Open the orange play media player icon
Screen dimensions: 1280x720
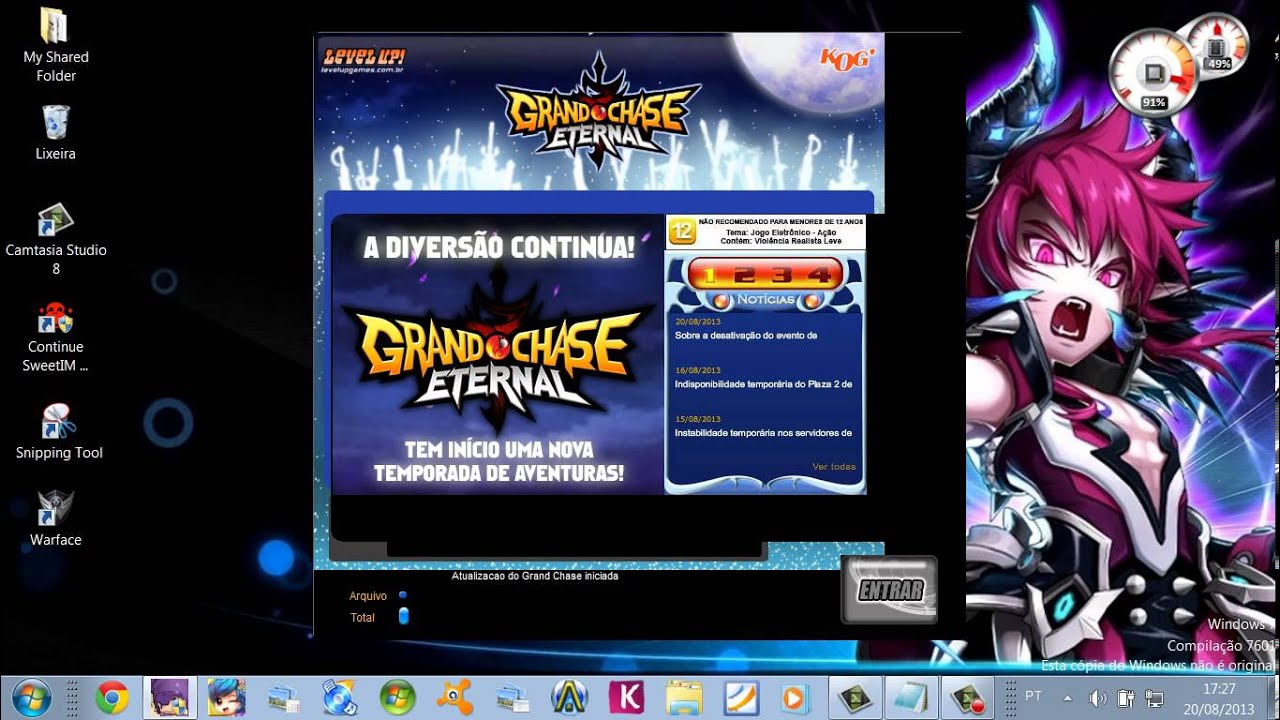pyautogui.click(x=794, y=697)
